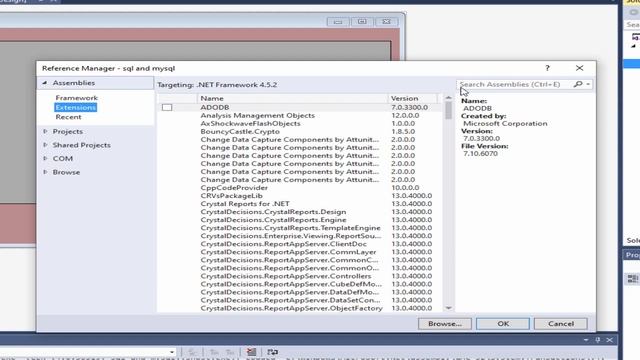Open the search options dropdown arrow
Image resolution: width=640 pixels, height=360 pixels.
[588, 84]
